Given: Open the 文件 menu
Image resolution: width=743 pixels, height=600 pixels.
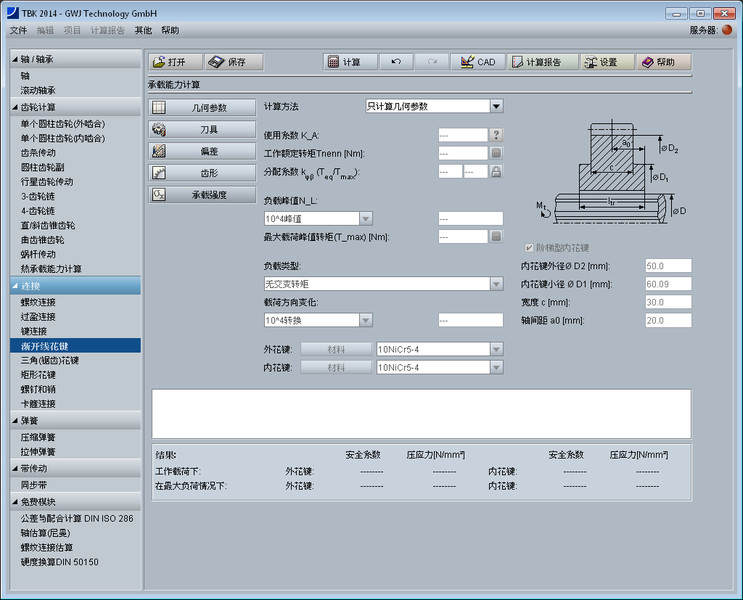Looking at the screenshot, I should tap(18, 31).
